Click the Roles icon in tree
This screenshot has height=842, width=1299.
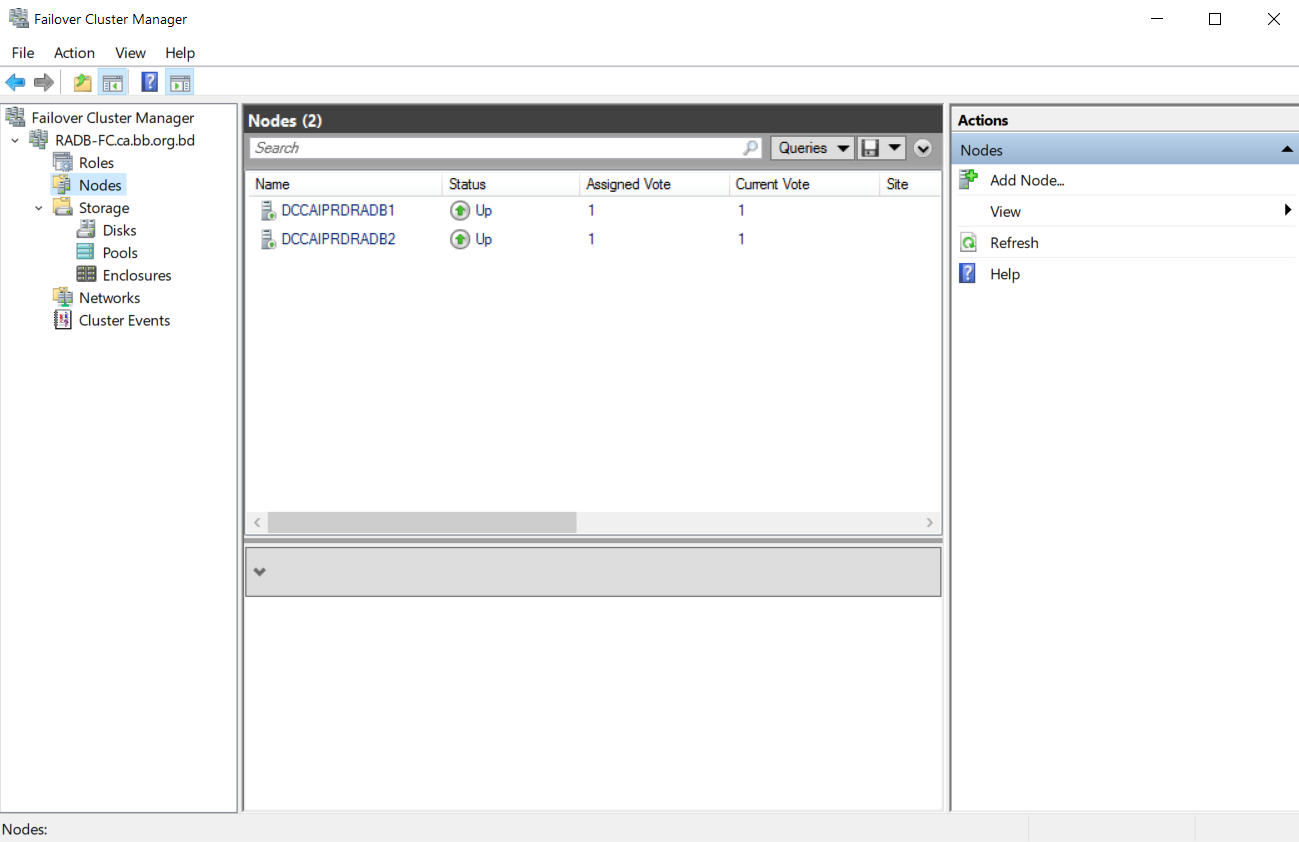(x=63, y=162)
